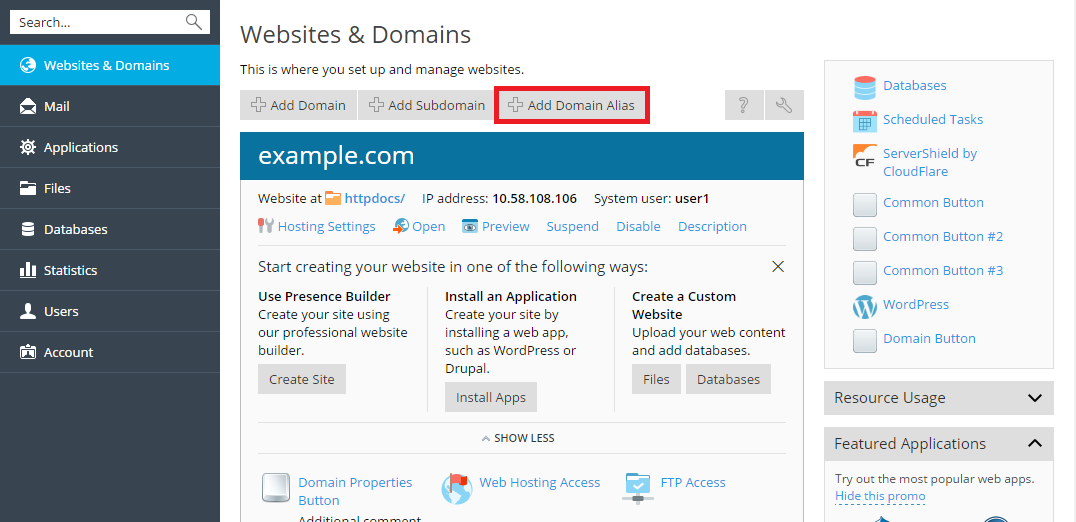Click the ServerShield CloudFlare icon
1076x522 pixels.
coord(864,155)
